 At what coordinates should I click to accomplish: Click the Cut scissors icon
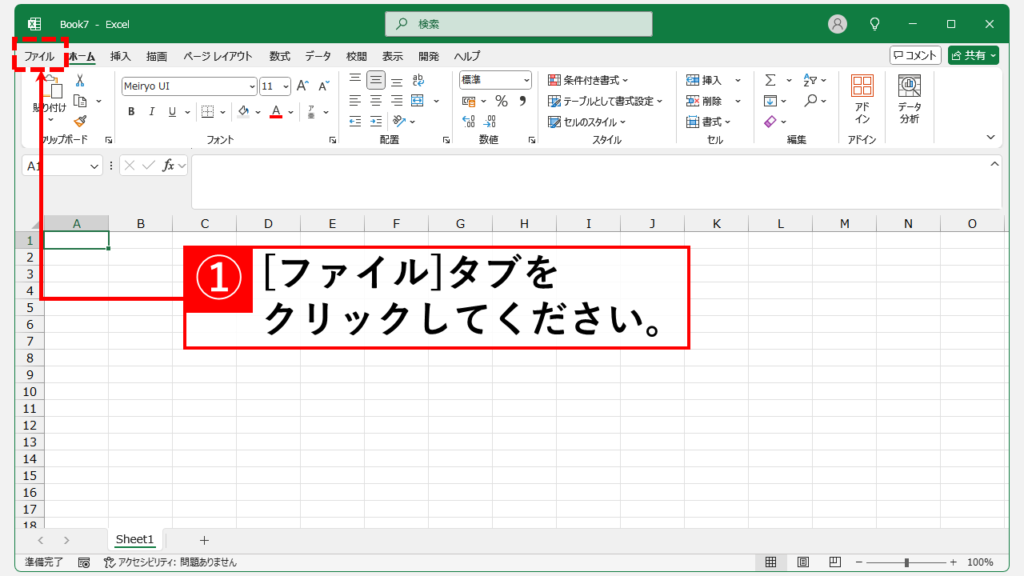click(80, 81)
